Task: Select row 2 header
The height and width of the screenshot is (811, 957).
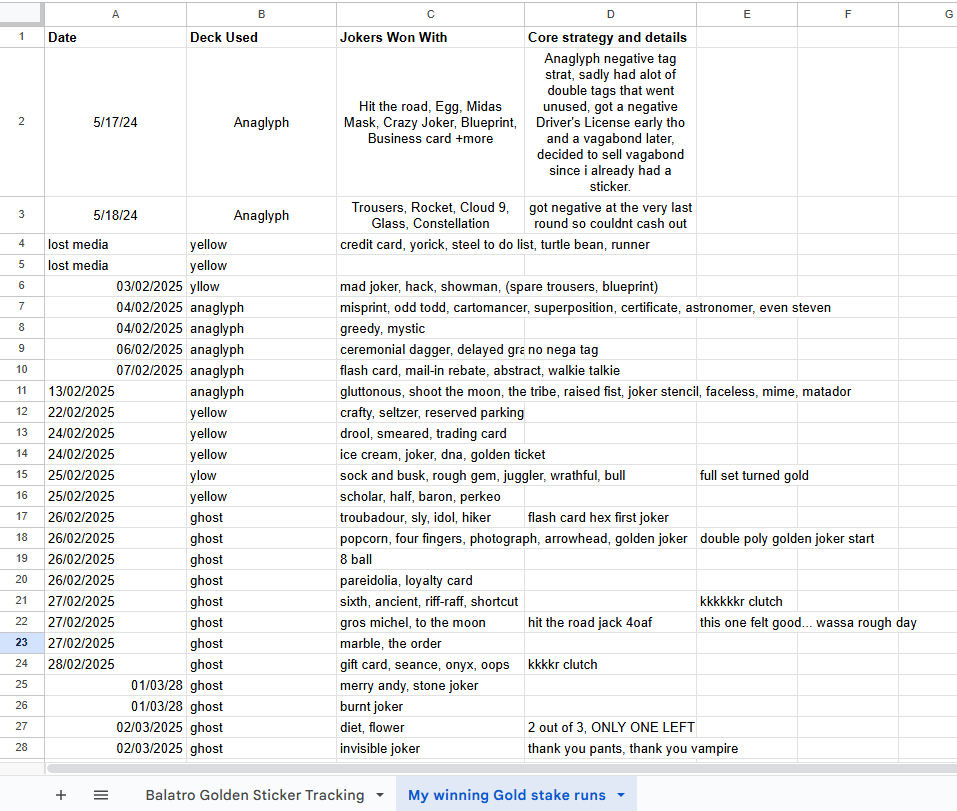Action: (21, 121)
